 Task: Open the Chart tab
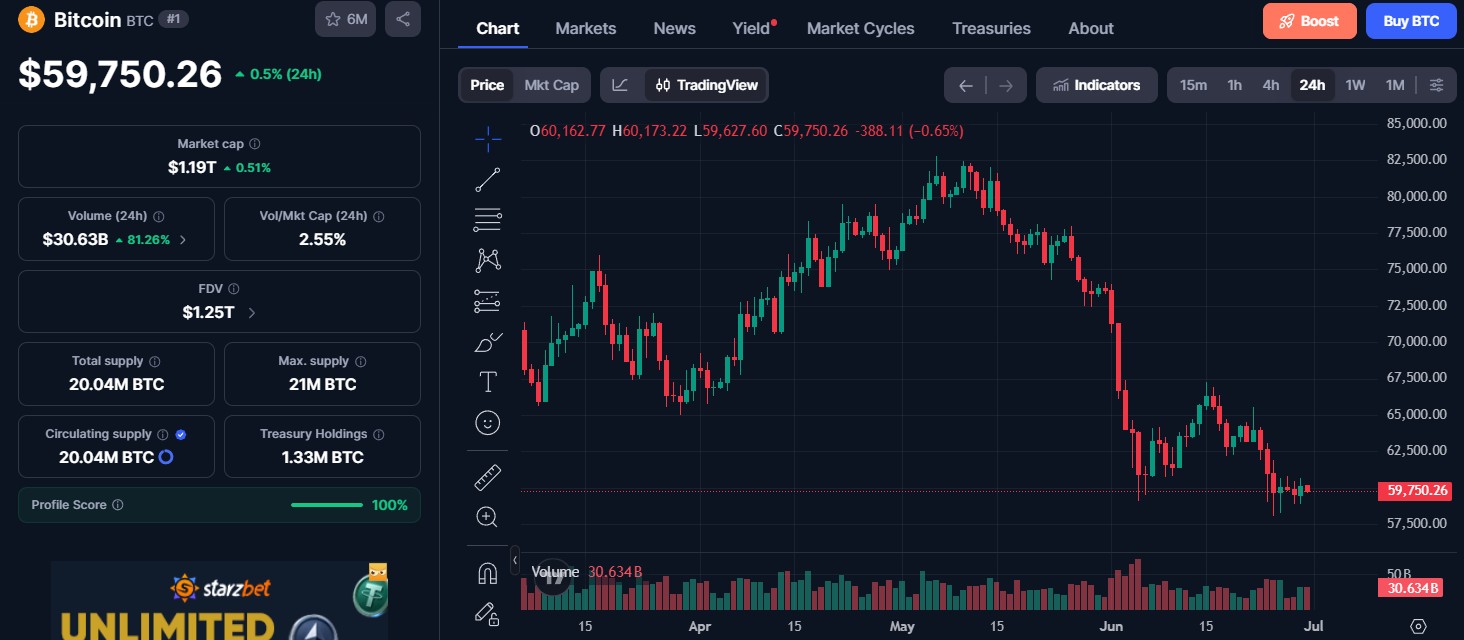tap(498, 28)
